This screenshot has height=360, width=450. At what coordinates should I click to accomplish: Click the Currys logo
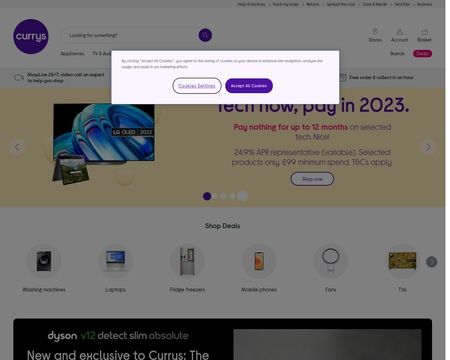pyautogui.click(x=31, y=36)
